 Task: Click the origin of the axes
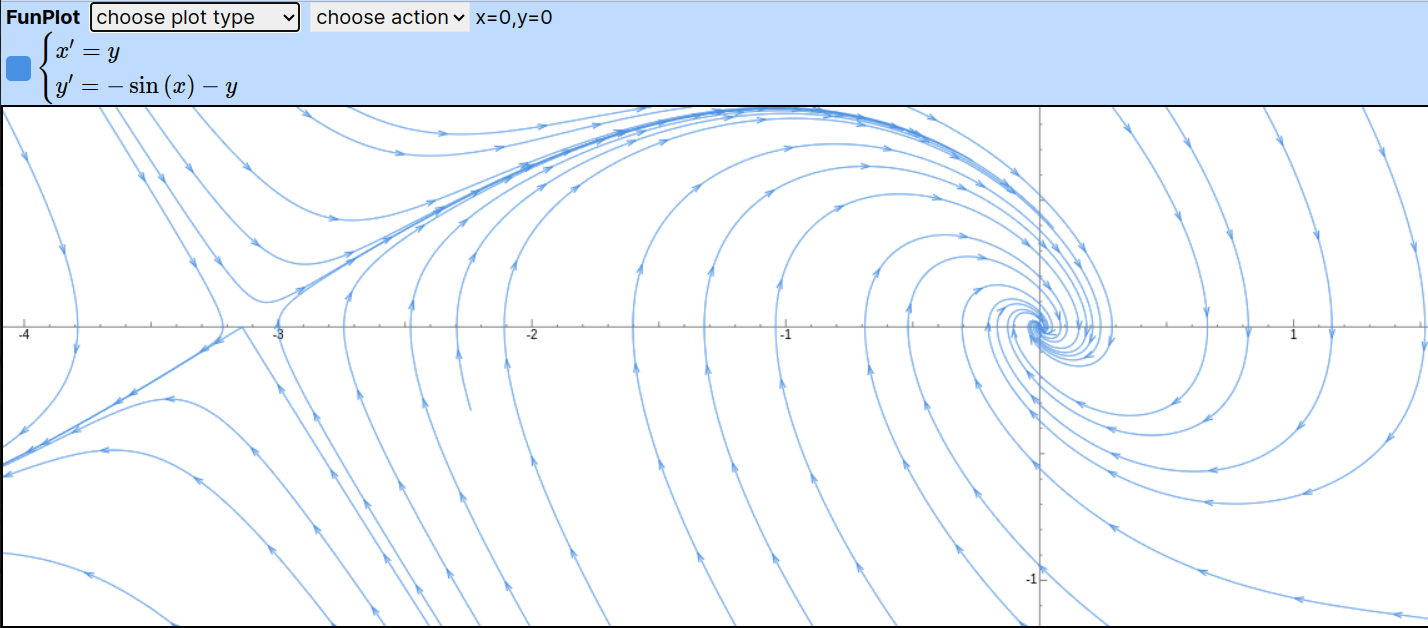pos(1040,325)
